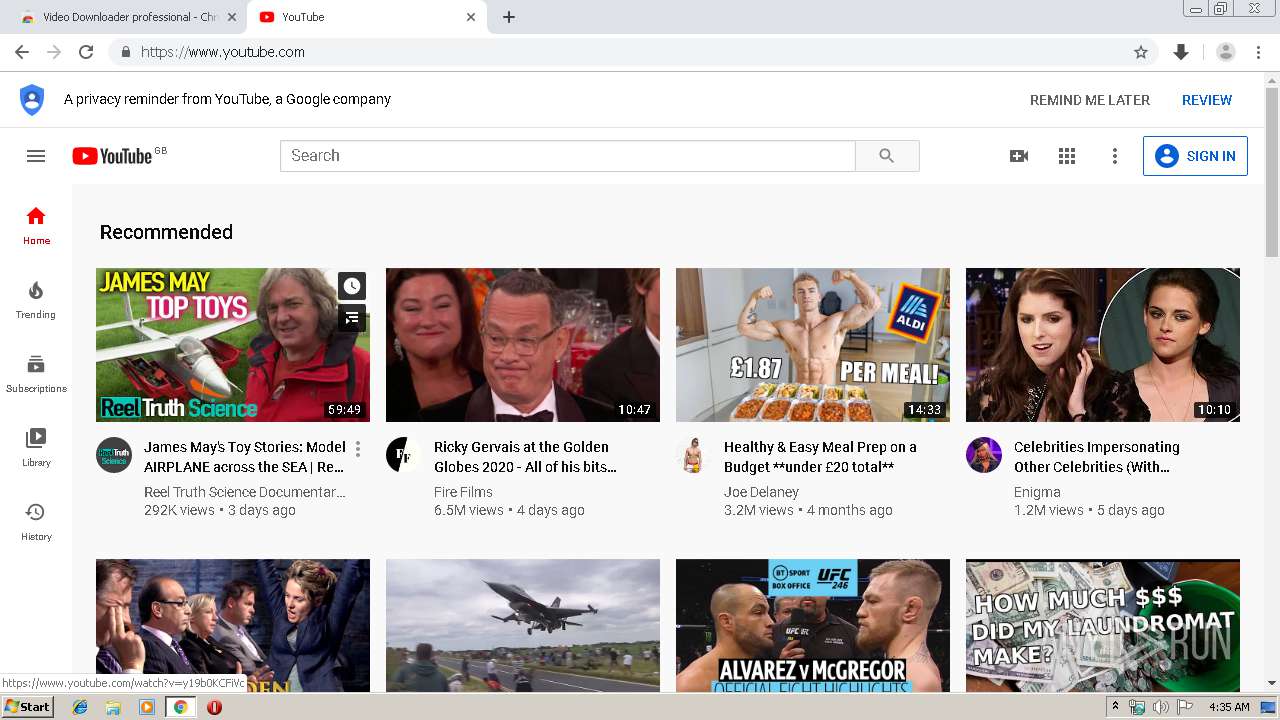
Task: Click REMIND ME LATER
Action: click(x=1090, y=100)
